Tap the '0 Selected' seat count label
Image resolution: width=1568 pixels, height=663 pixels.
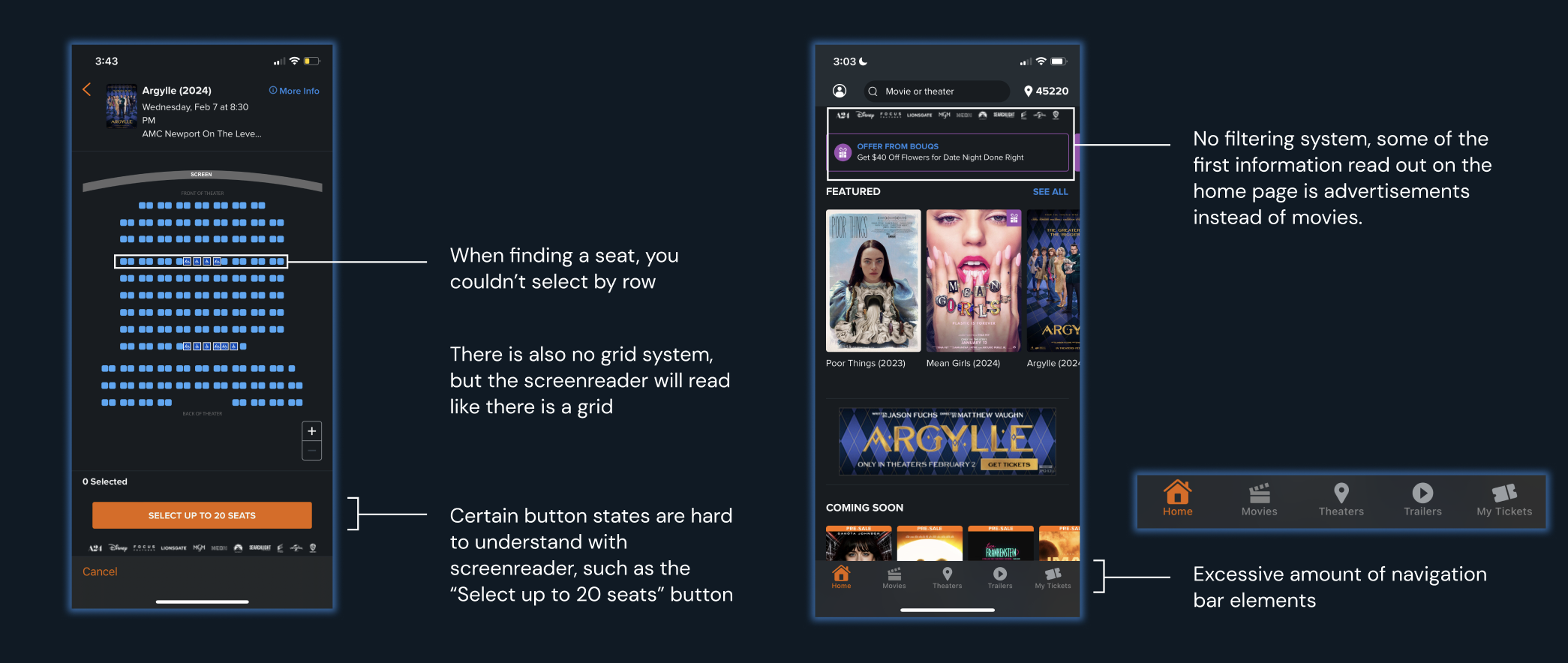(x=105, y=481)
